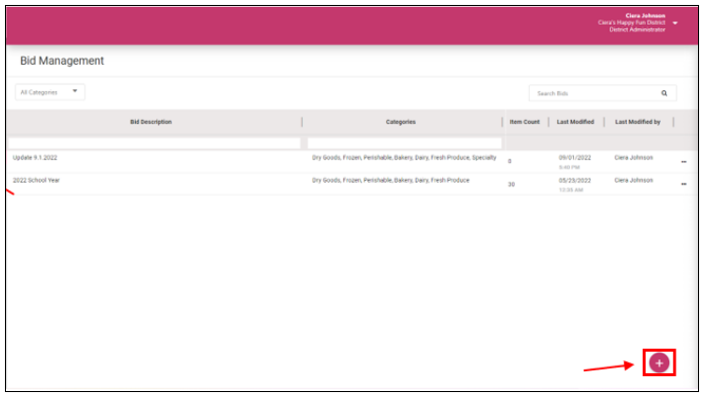
Task: Click the Bid Description filter box
Action: (x=154, y=143)
